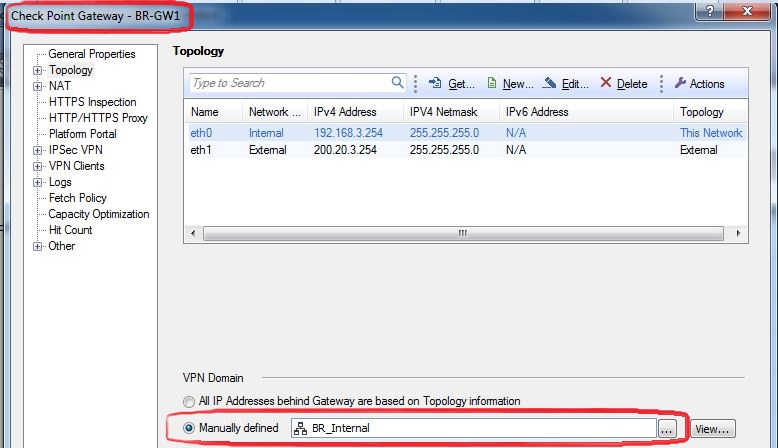Select the eth0 interface row

click(x=466, y=133)
